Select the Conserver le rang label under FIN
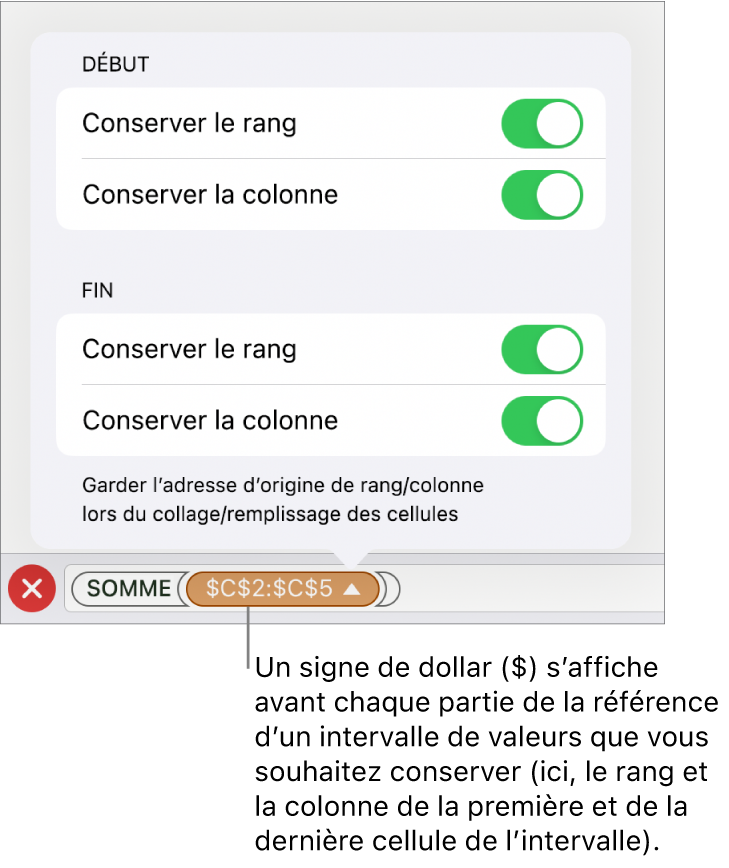 189,350
